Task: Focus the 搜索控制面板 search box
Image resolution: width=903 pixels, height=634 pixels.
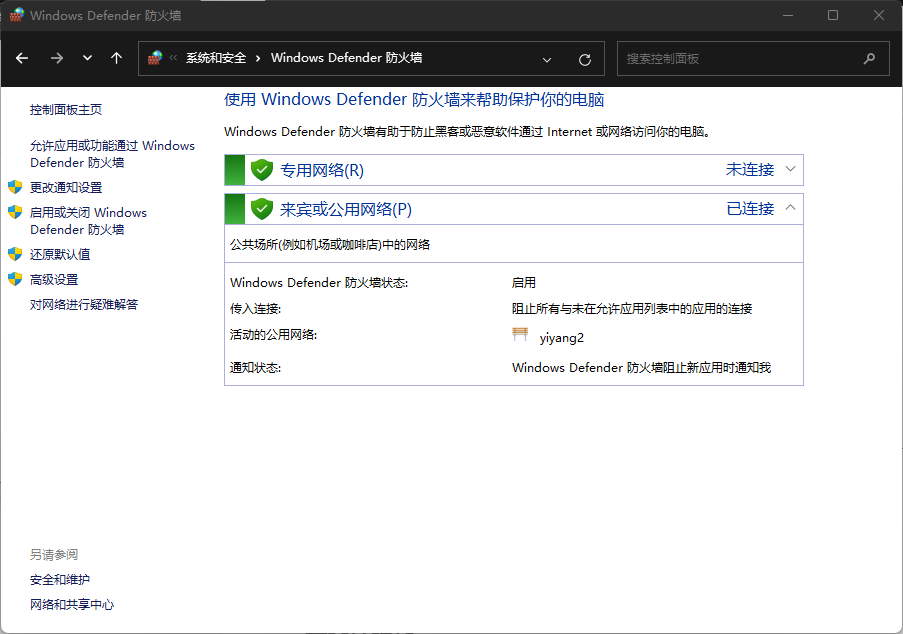Action: 754,58
